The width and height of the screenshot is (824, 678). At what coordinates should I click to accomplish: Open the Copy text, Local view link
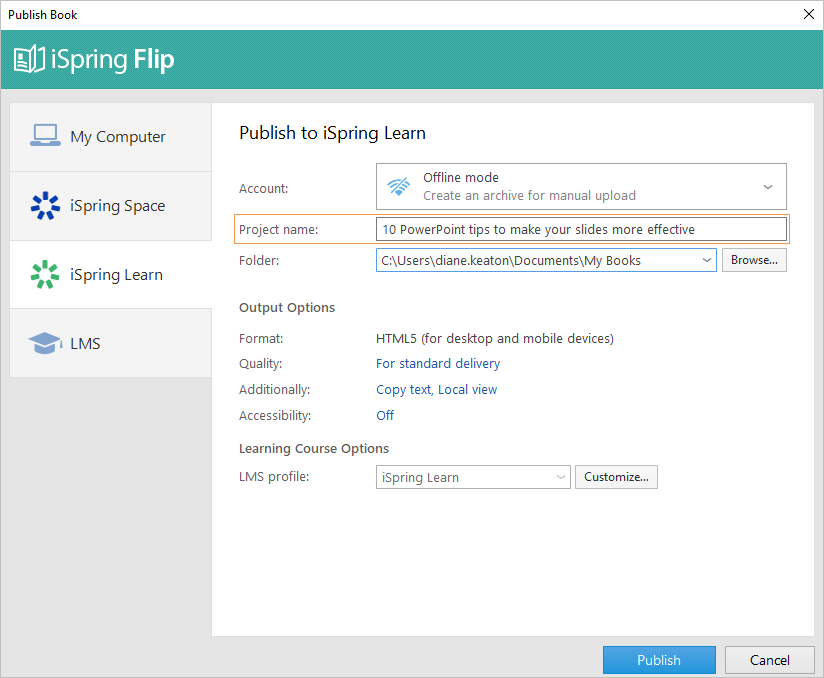[436, 389]
